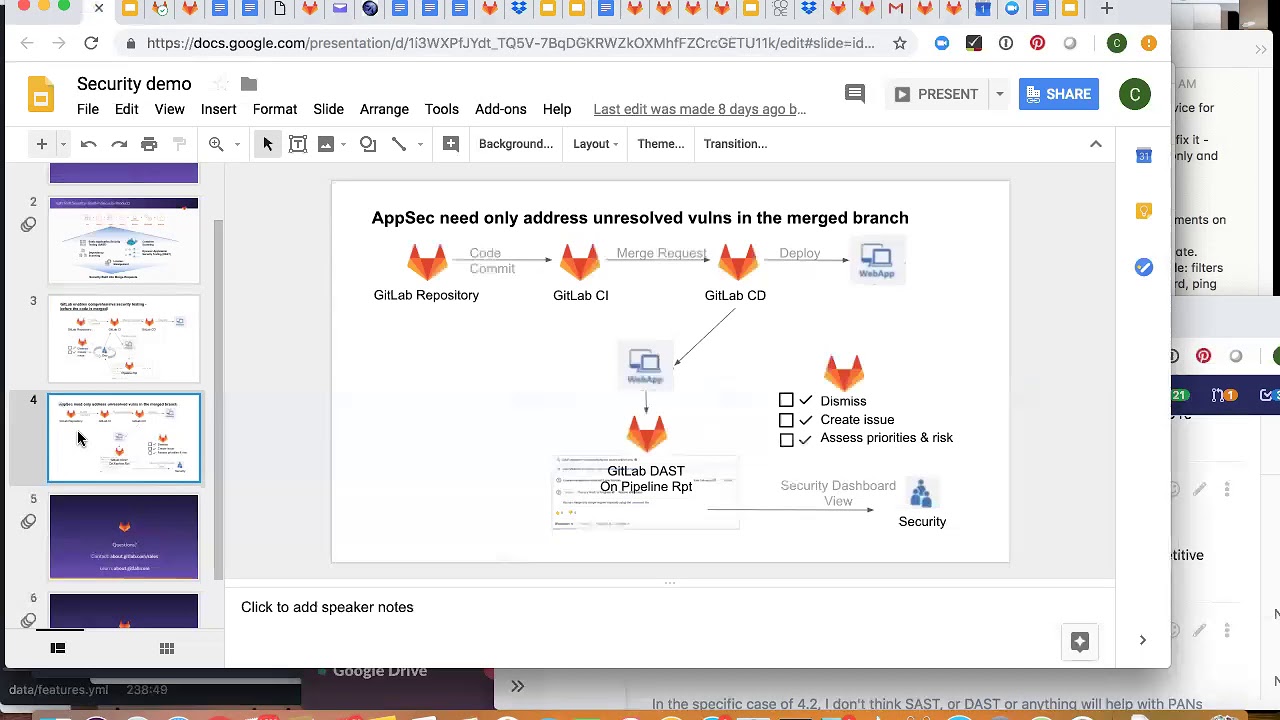1280x720 pixels.
Task: Open the Slide menu
Action: coord(328,109)
